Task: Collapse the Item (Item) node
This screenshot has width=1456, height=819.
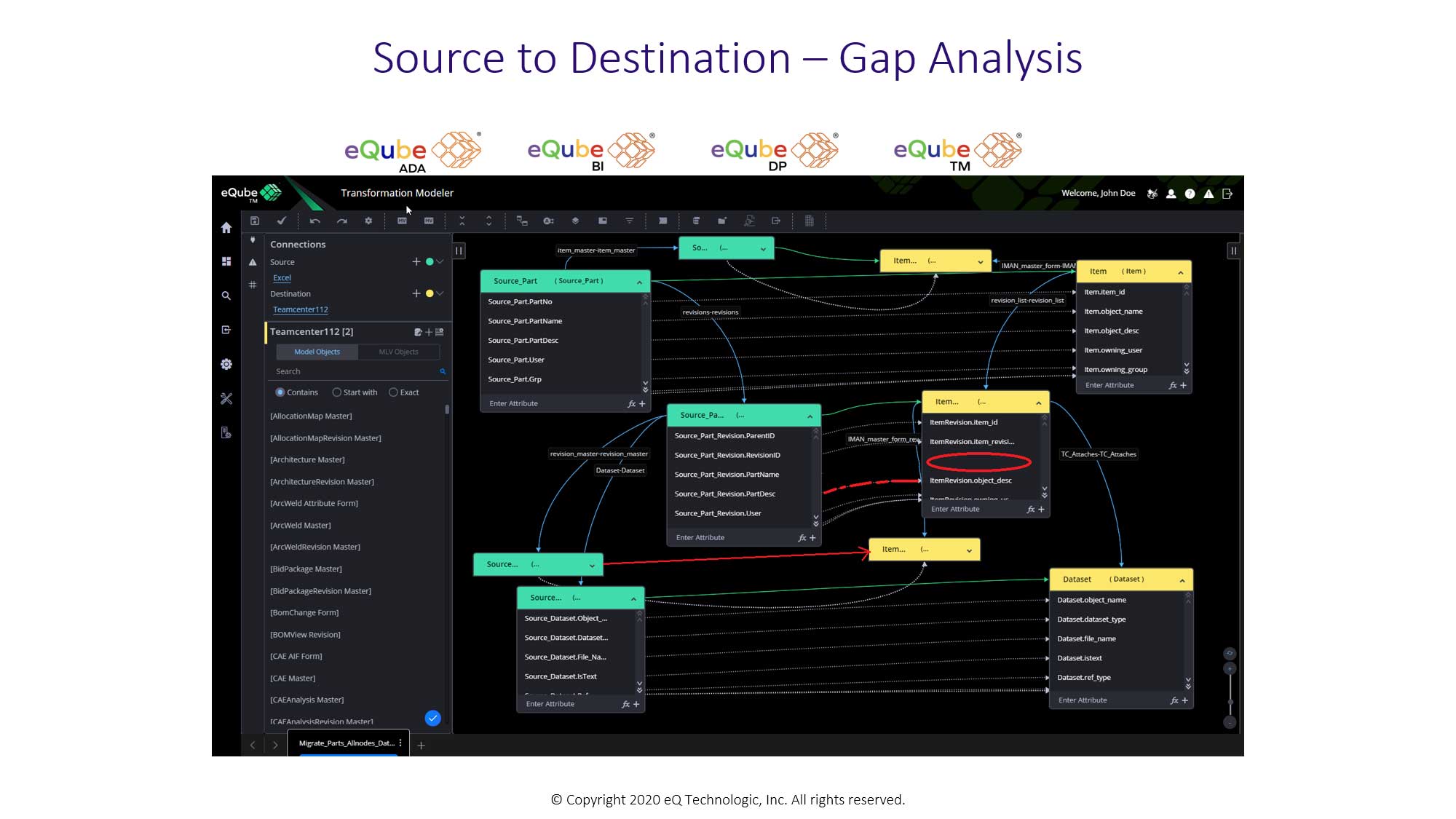Action: (1180, 272)
